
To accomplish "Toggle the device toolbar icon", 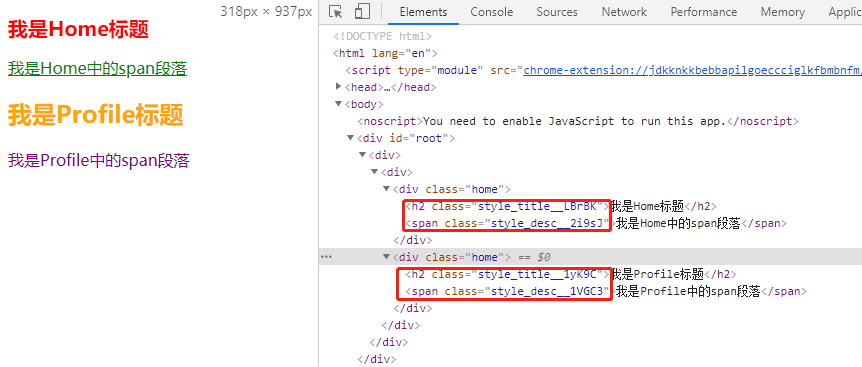I will pyautogui.click(x=362, y=12).
